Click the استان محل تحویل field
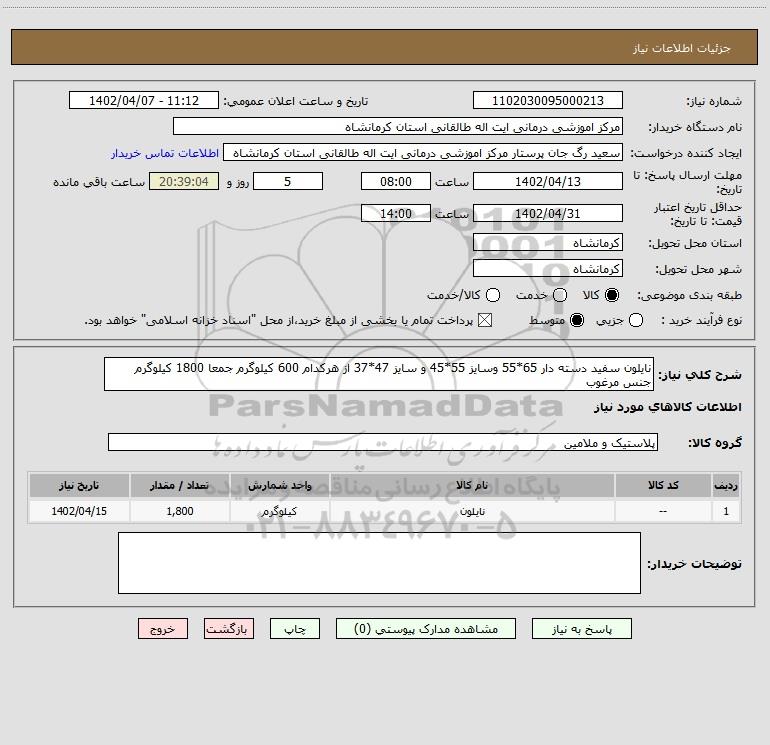 pos(548,242)
